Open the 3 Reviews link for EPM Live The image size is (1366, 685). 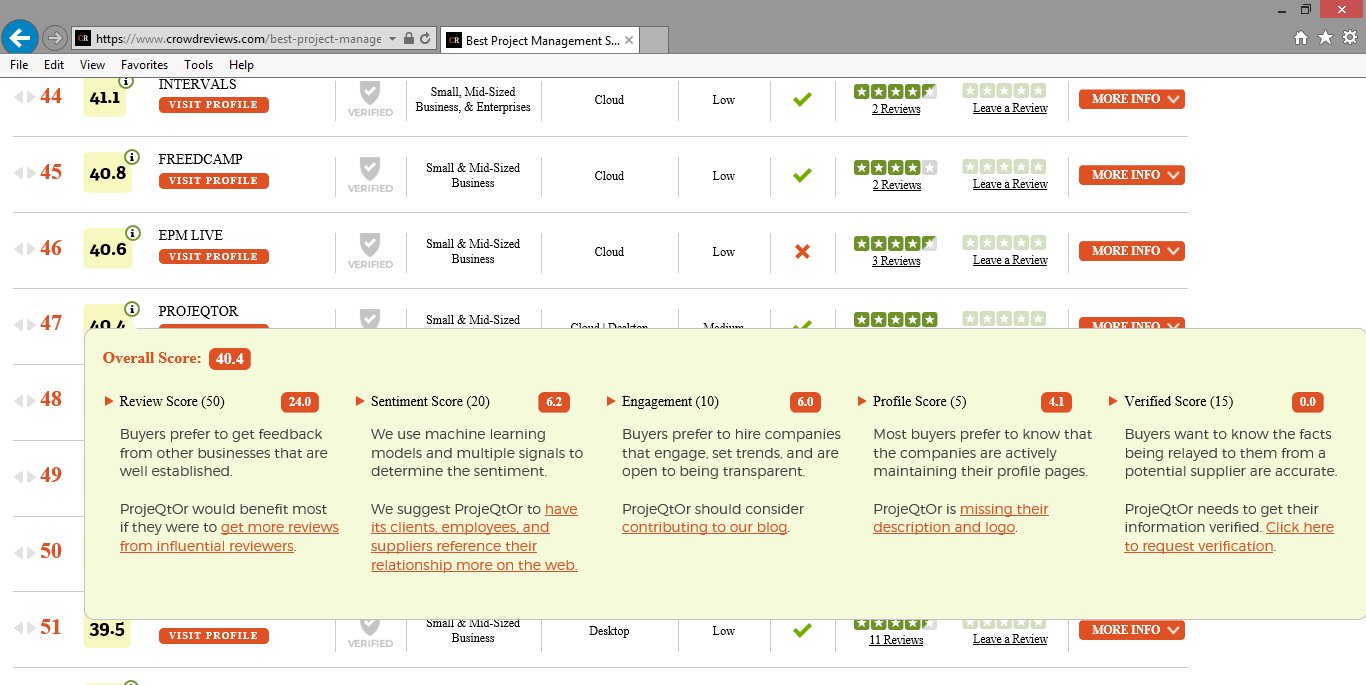(x=896, y=261)
